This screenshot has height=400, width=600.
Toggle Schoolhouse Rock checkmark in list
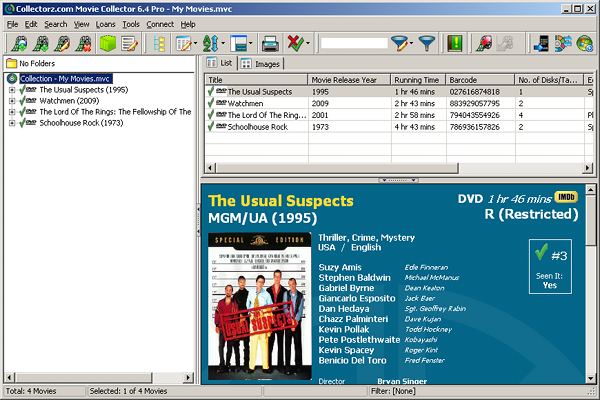click(x=210, y=126)
